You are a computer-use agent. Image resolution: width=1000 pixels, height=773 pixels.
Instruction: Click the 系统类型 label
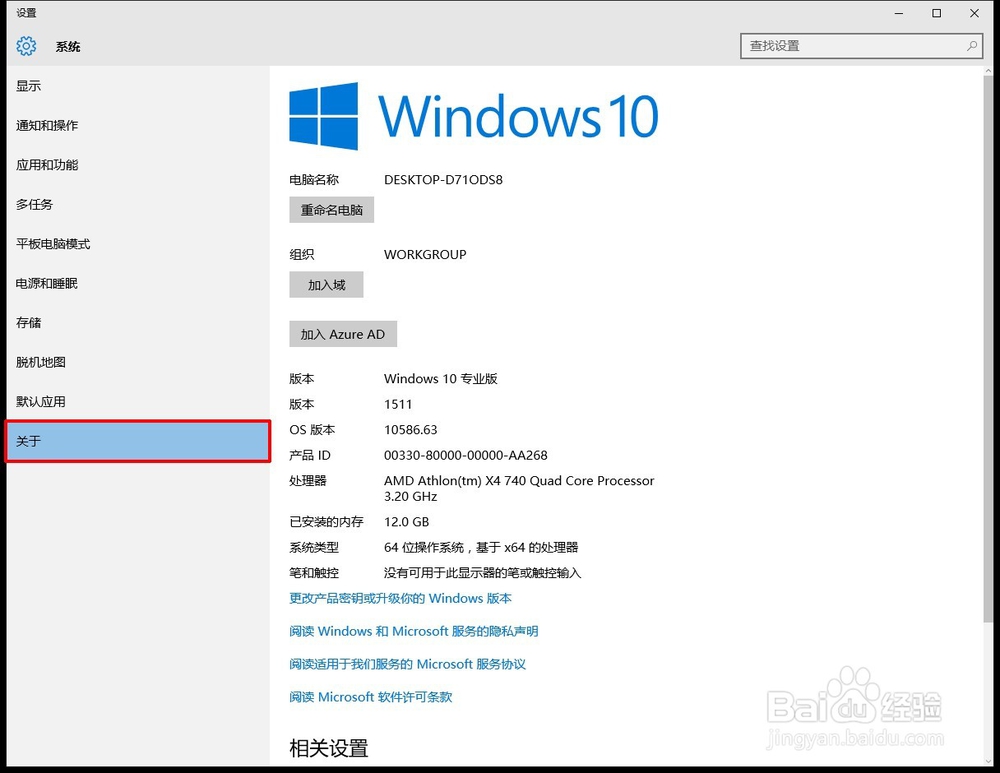tap(314, 547)
